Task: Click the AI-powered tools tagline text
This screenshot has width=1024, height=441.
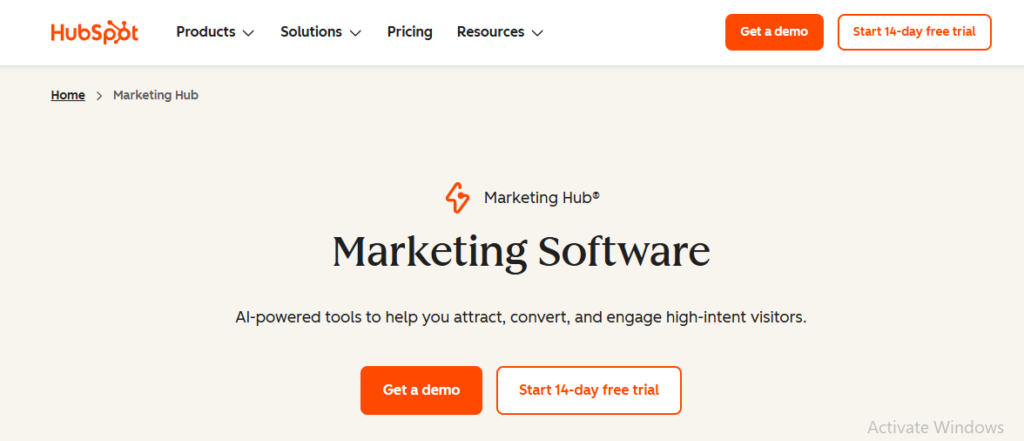Action: pos(521,318)
